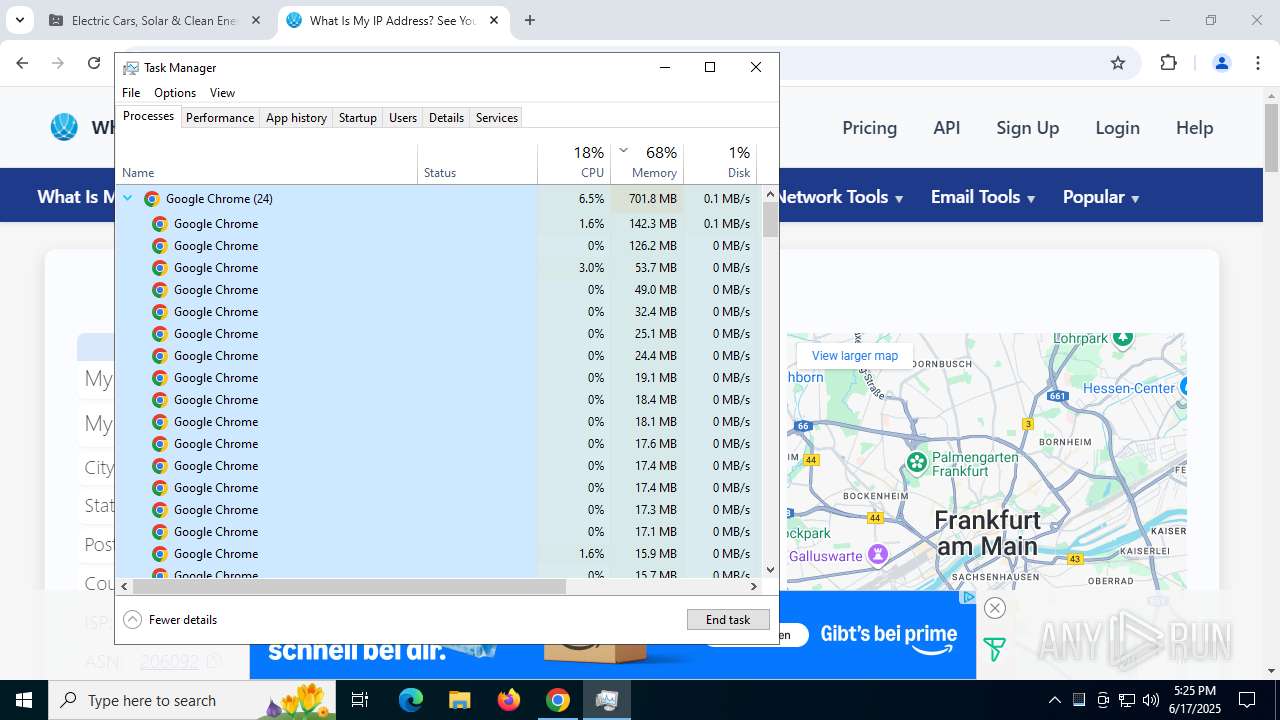The width and height of the screenshot is (1280, 720).
Task: Click the End task button
Action: (728, 620)
